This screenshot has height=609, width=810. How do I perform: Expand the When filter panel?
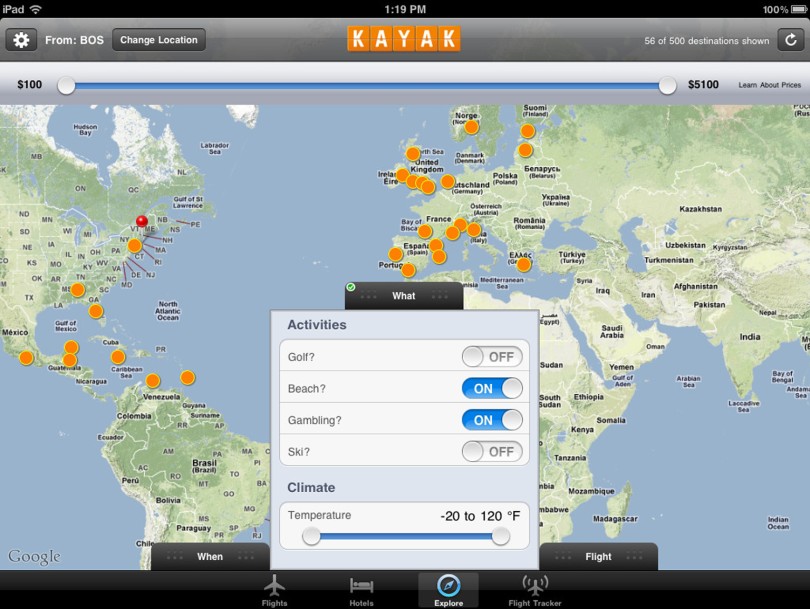coord(210,556)
